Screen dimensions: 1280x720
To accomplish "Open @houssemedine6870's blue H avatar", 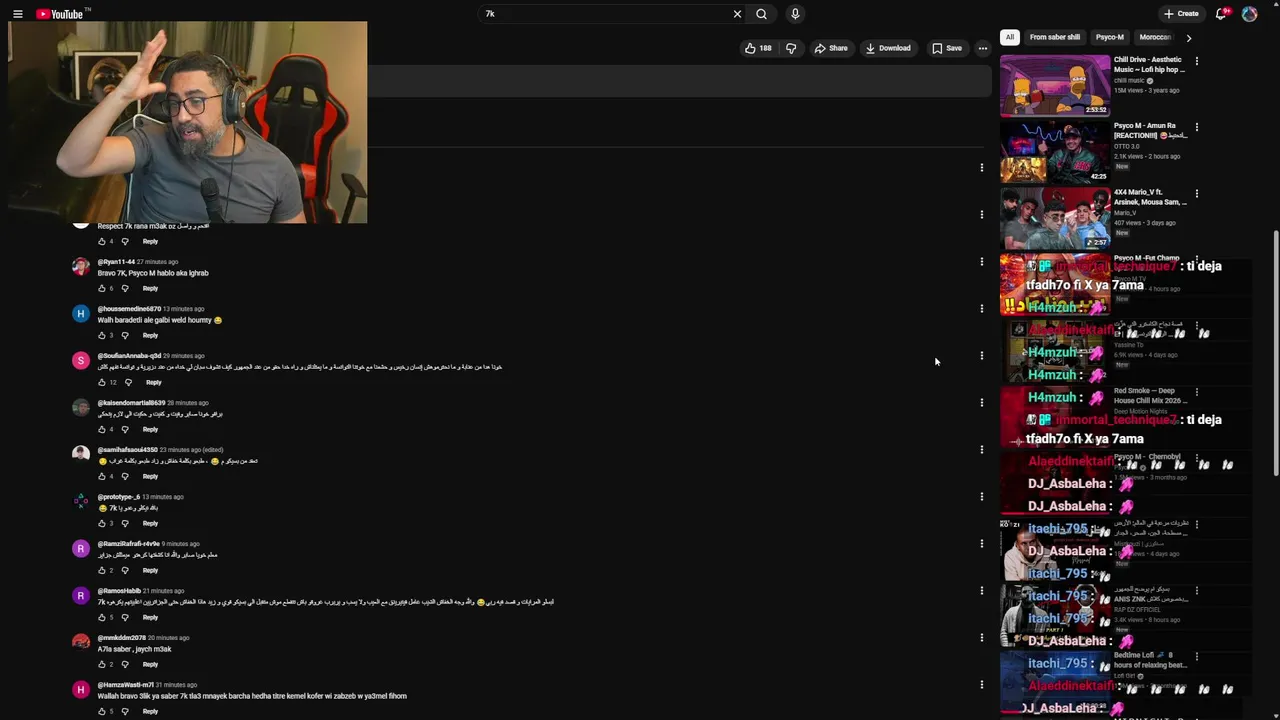I will point(81,313).
